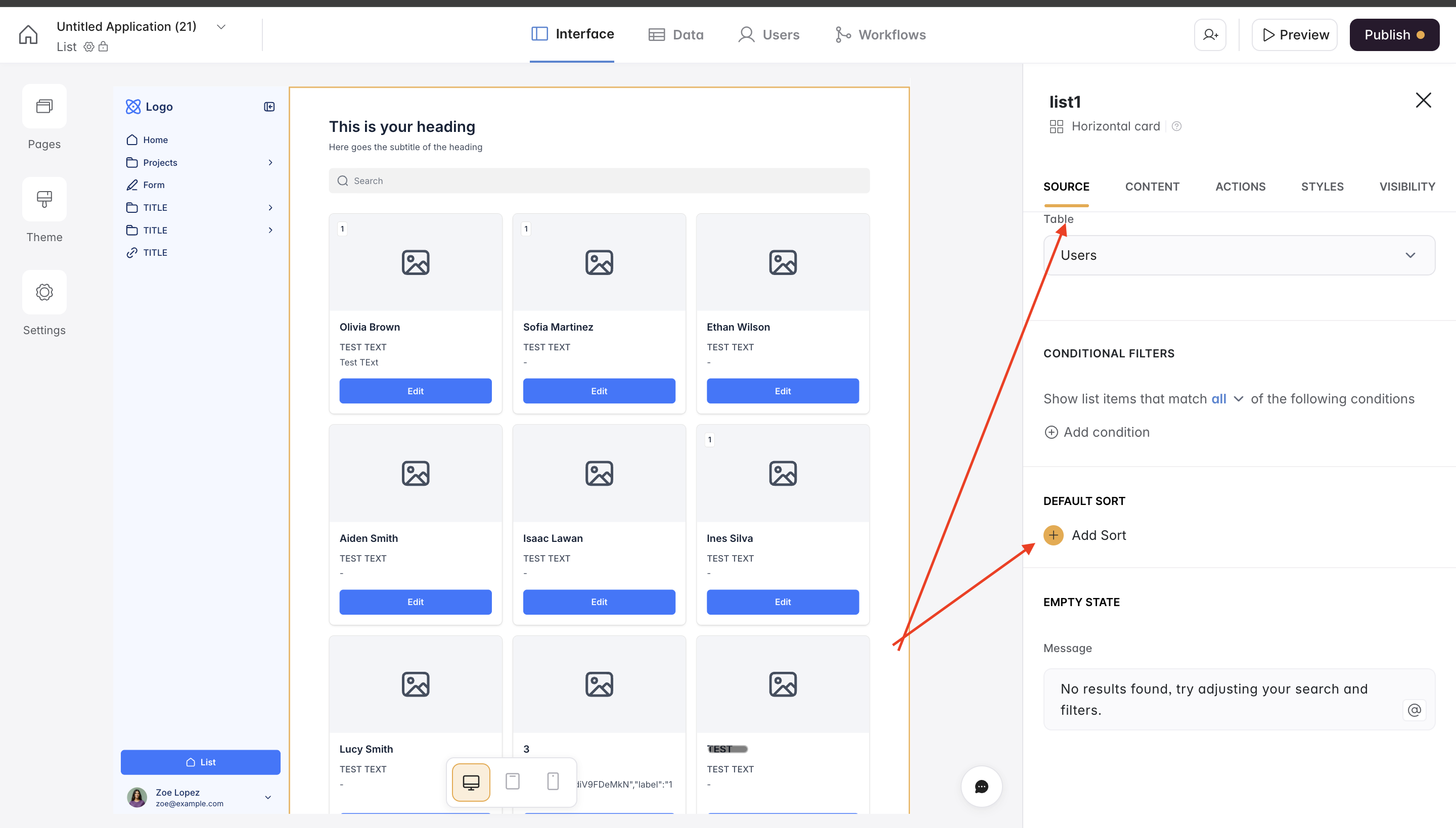Open the Users table dropdown
This screenshot has height=828, width=1456.
tap(1239, 255)
